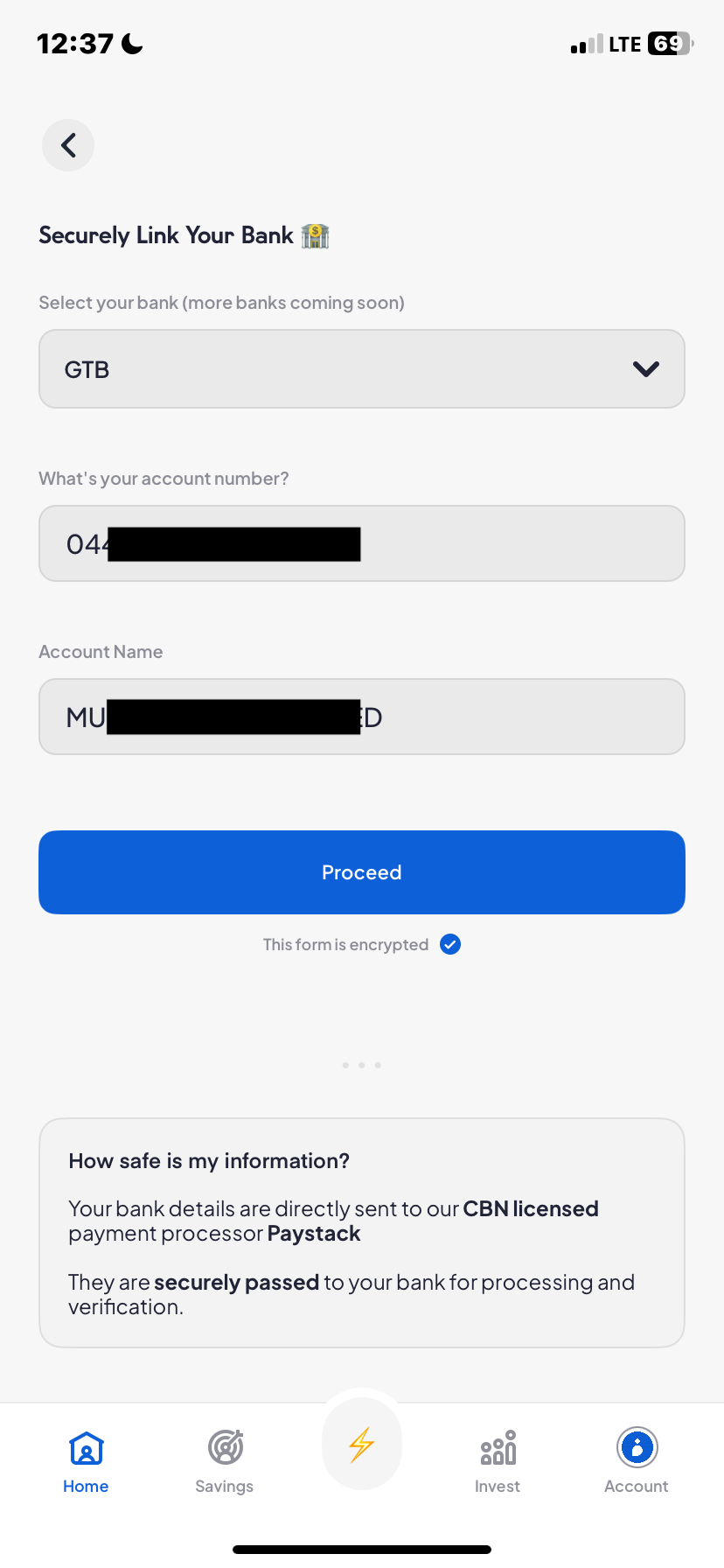Open the Savings target icon
Viewport: 724px width, 1568px height.
225,1447
